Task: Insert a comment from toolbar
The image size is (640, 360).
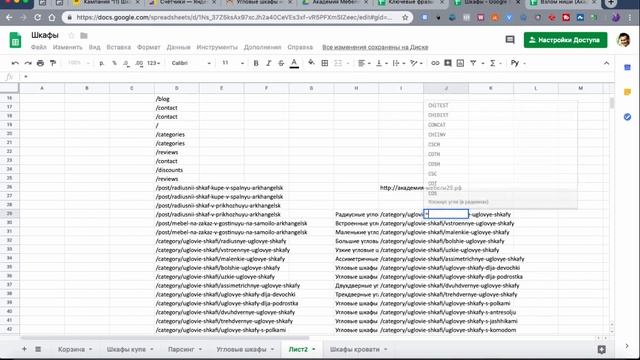Action: point(448,63)
